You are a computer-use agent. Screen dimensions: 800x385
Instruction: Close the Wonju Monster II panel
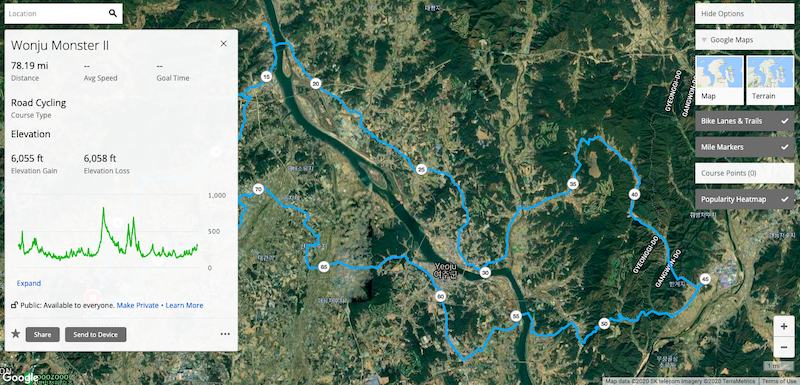tap(223, 44)
